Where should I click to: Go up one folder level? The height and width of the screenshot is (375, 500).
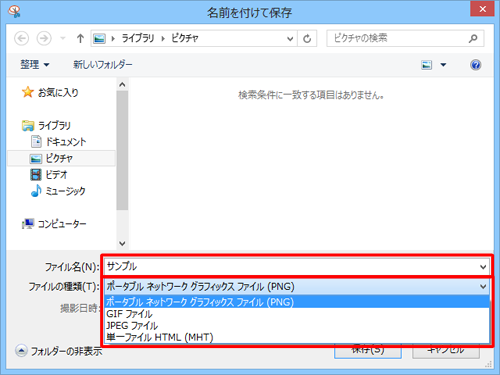point(80,38)
